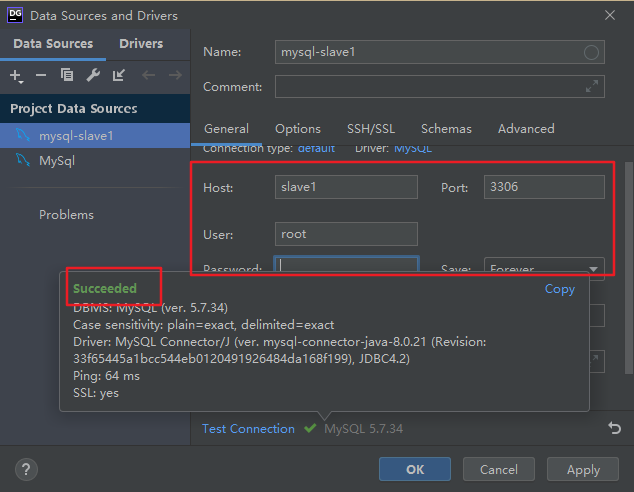Click the add data source plus icon
The image size is (634, 492).
point(16,76)
